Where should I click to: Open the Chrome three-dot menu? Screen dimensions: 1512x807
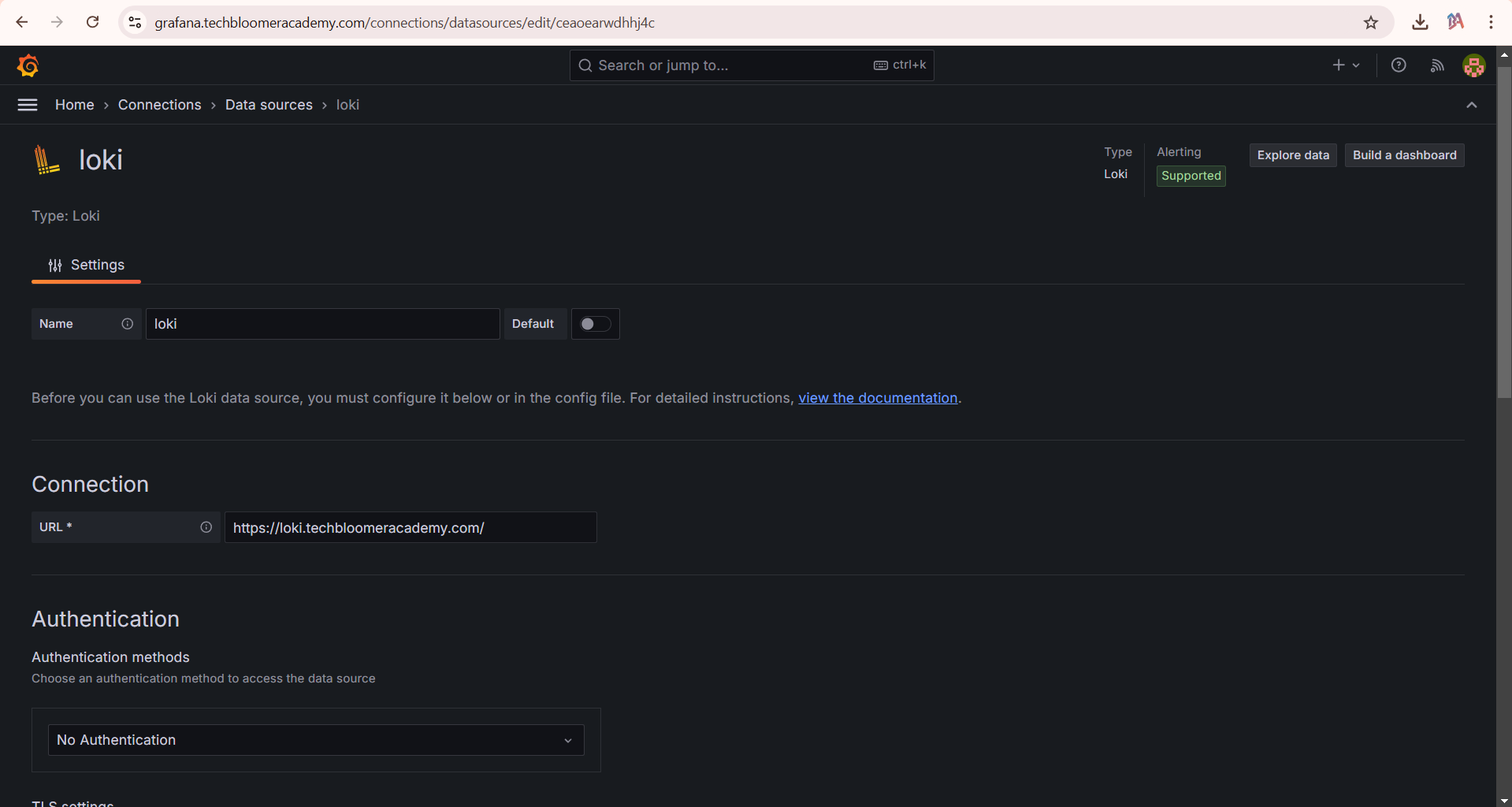click(1492, 22)
